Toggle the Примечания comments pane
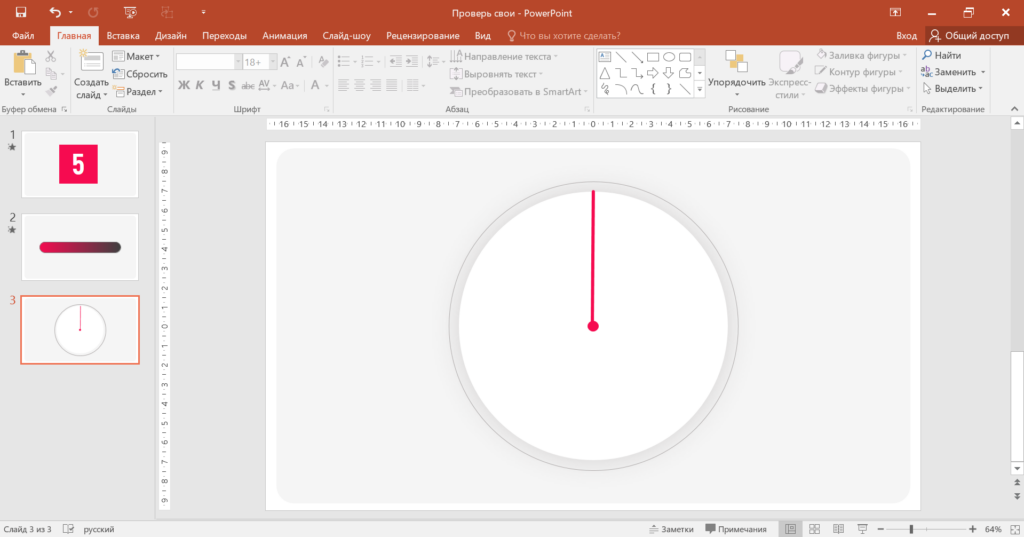Screen dimensions: 1024x537 [x=736, y=528]
